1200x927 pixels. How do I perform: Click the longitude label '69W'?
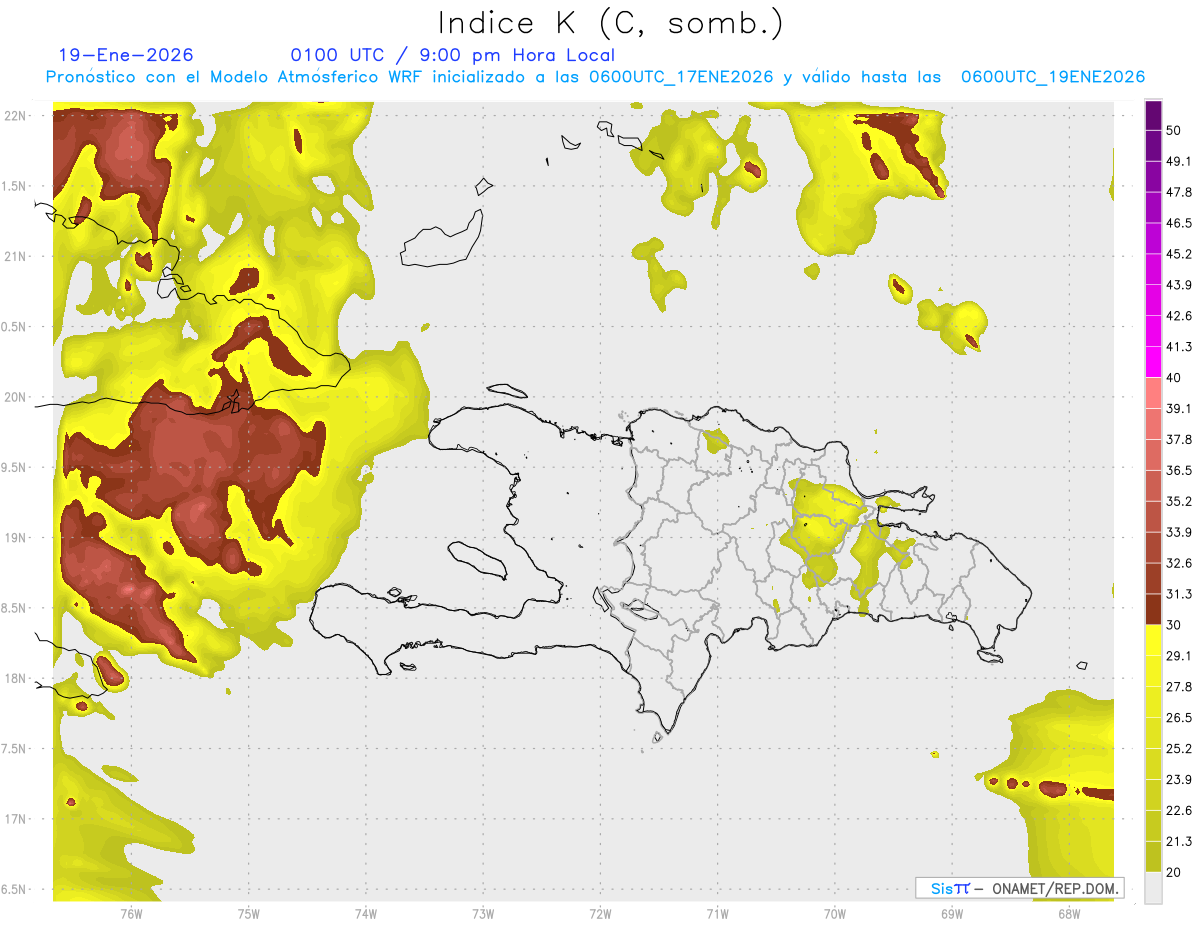[951, 913]
